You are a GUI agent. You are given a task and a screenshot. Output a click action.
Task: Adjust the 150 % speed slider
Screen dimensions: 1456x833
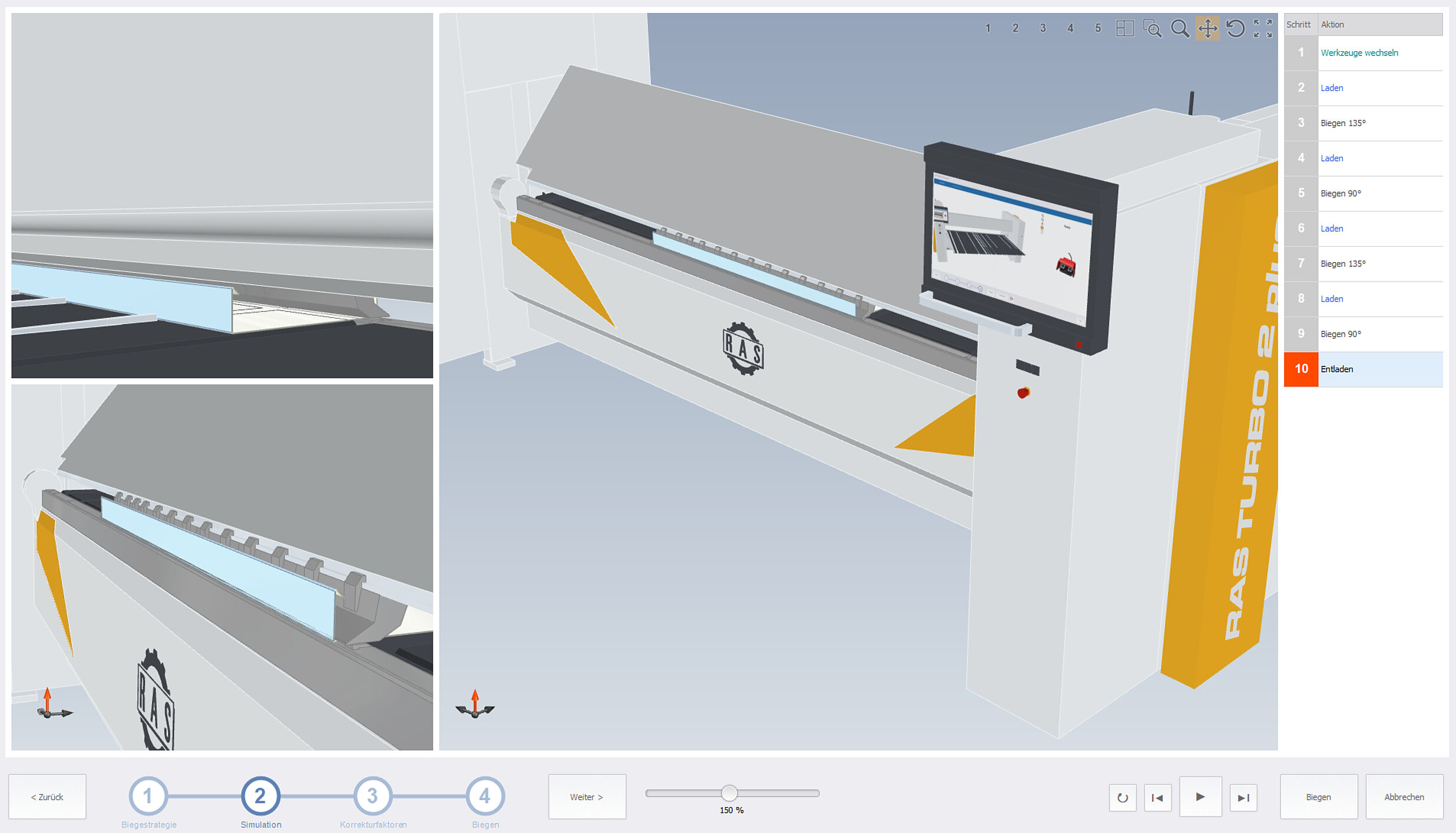coord(729,793)
